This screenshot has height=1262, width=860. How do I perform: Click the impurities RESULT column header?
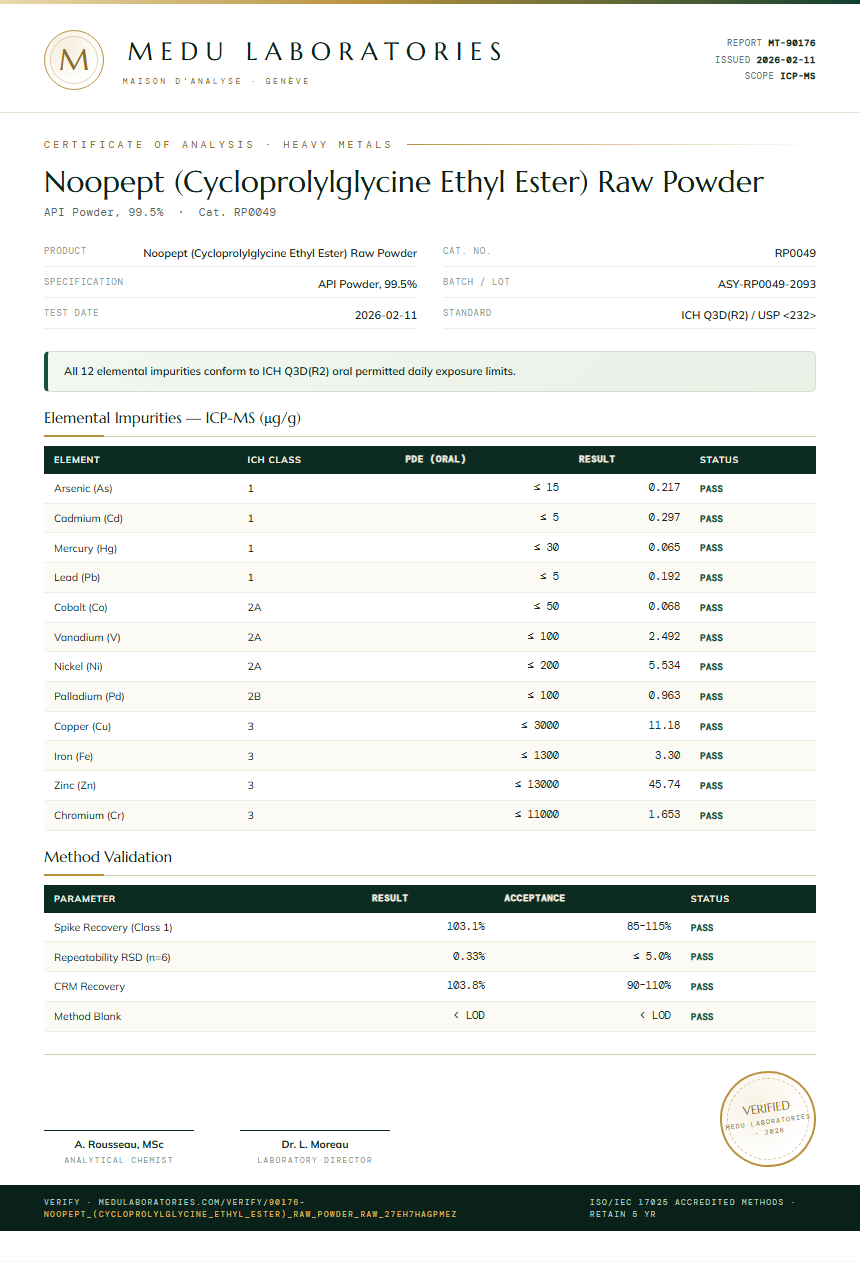[597, 460]
